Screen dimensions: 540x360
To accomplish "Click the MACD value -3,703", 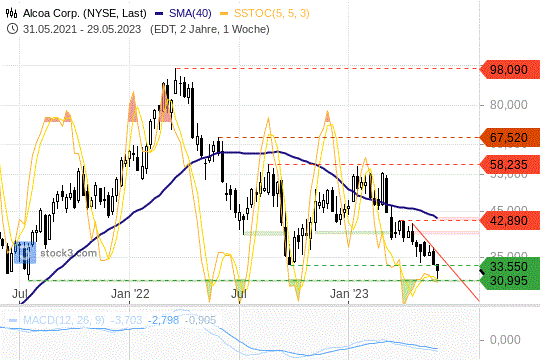I will click(126, 320).
